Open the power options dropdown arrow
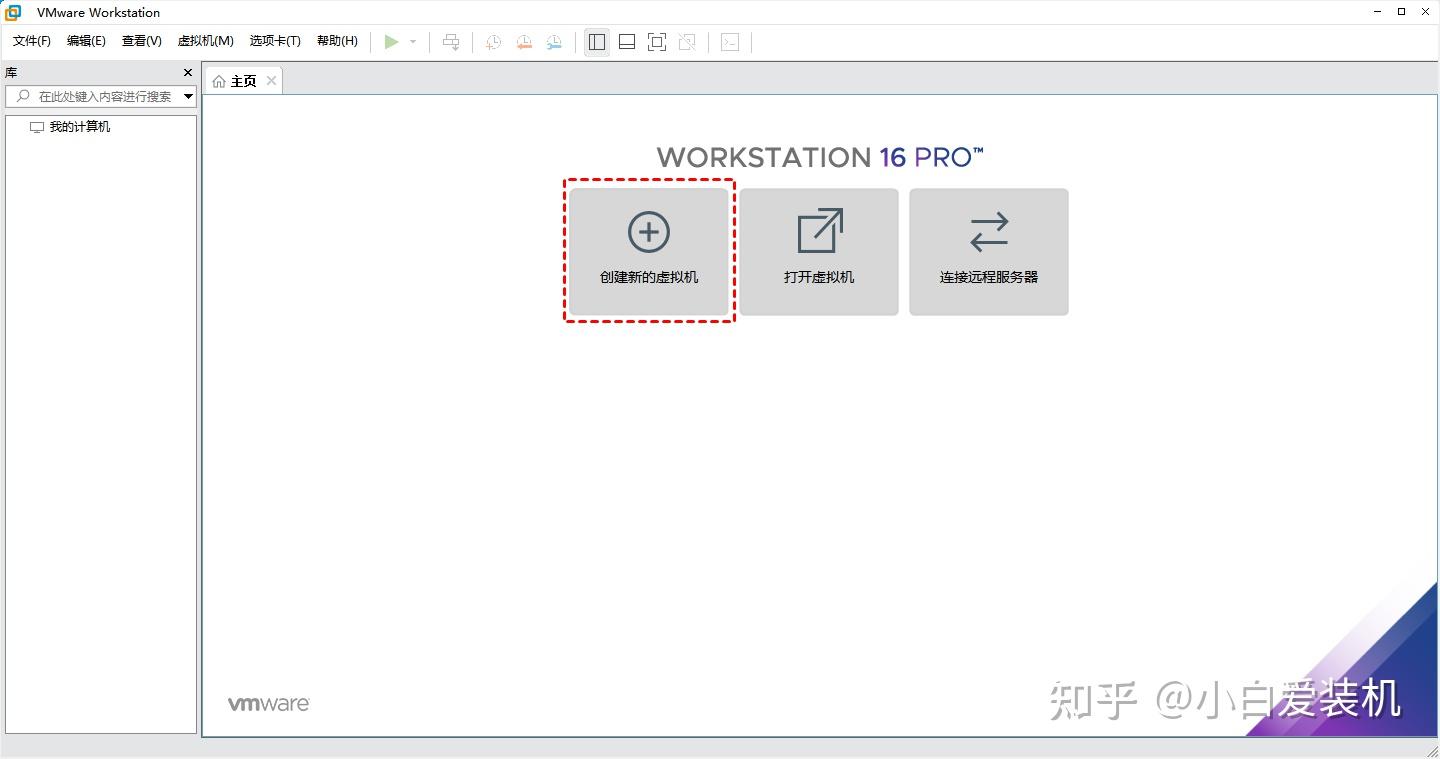 point(412,42)
